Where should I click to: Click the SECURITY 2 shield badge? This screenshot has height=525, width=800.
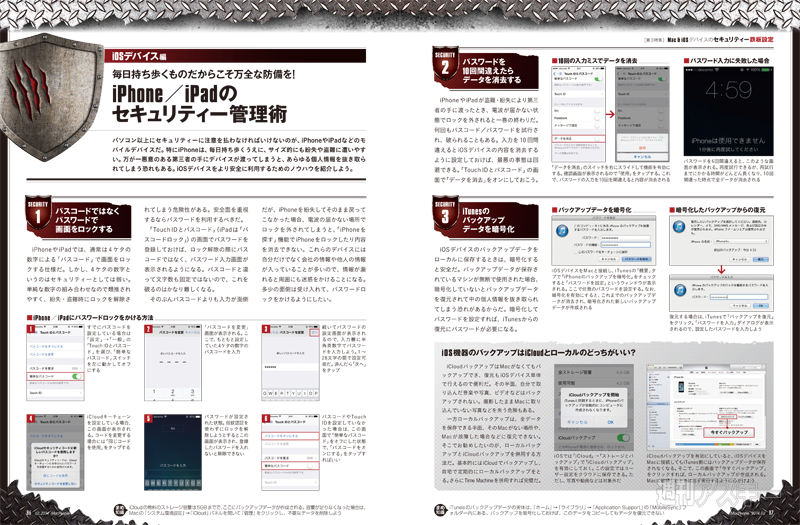pos(445,65)
